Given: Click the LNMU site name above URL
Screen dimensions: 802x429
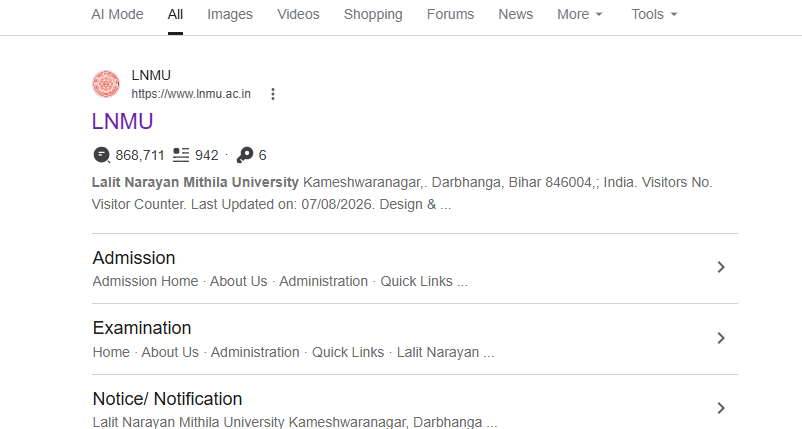Looking at the screenshot, I should tap(151, 75).
